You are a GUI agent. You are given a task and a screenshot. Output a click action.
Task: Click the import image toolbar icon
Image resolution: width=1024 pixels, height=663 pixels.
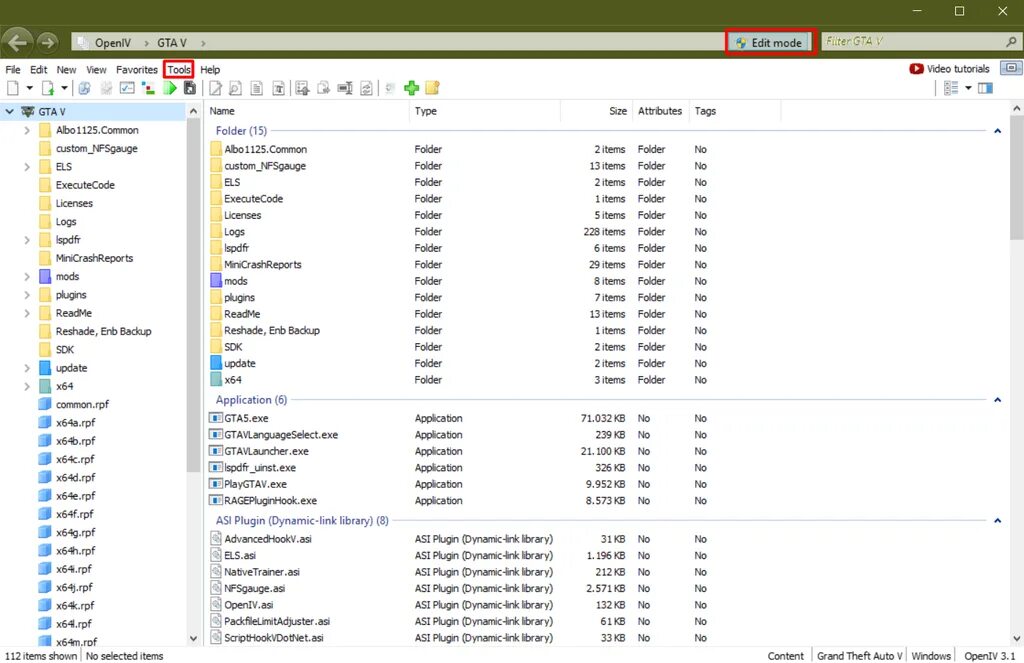tap(302, 88)
